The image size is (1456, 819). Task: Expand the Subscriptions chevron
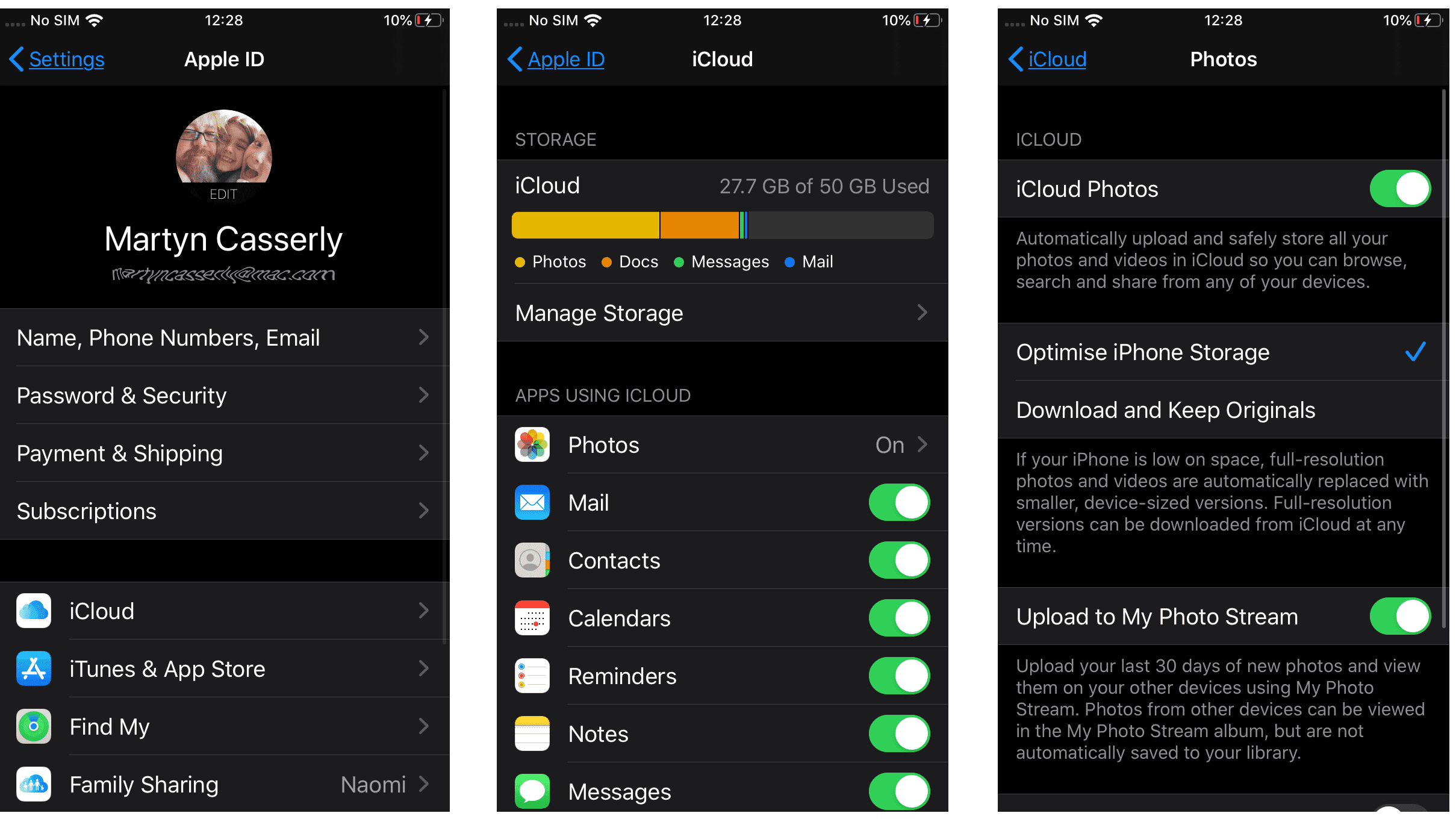(424, 511)
